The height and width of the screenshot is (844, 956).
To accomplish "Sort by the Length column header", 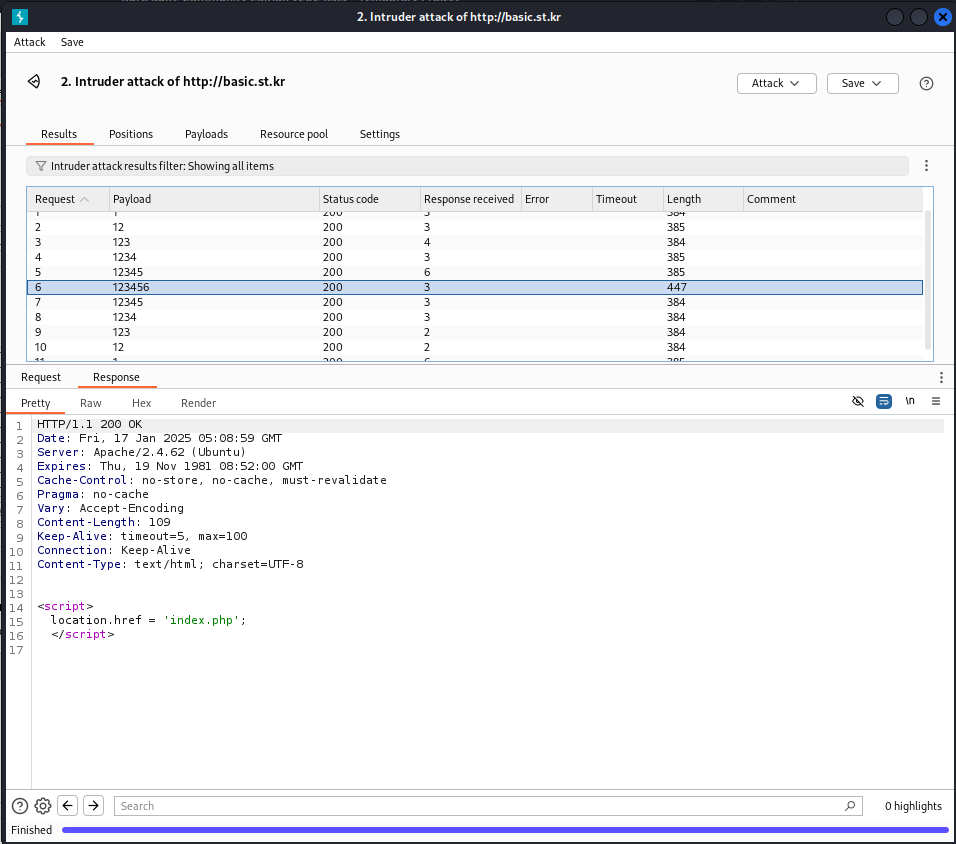I will [x=703, y=199].
